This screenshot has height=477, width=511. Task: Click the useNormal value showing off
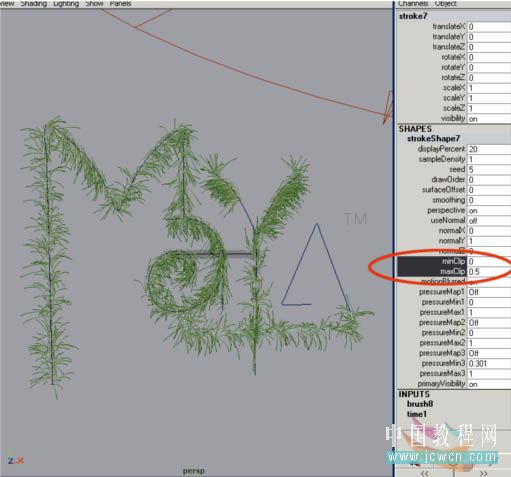point(489,221)
